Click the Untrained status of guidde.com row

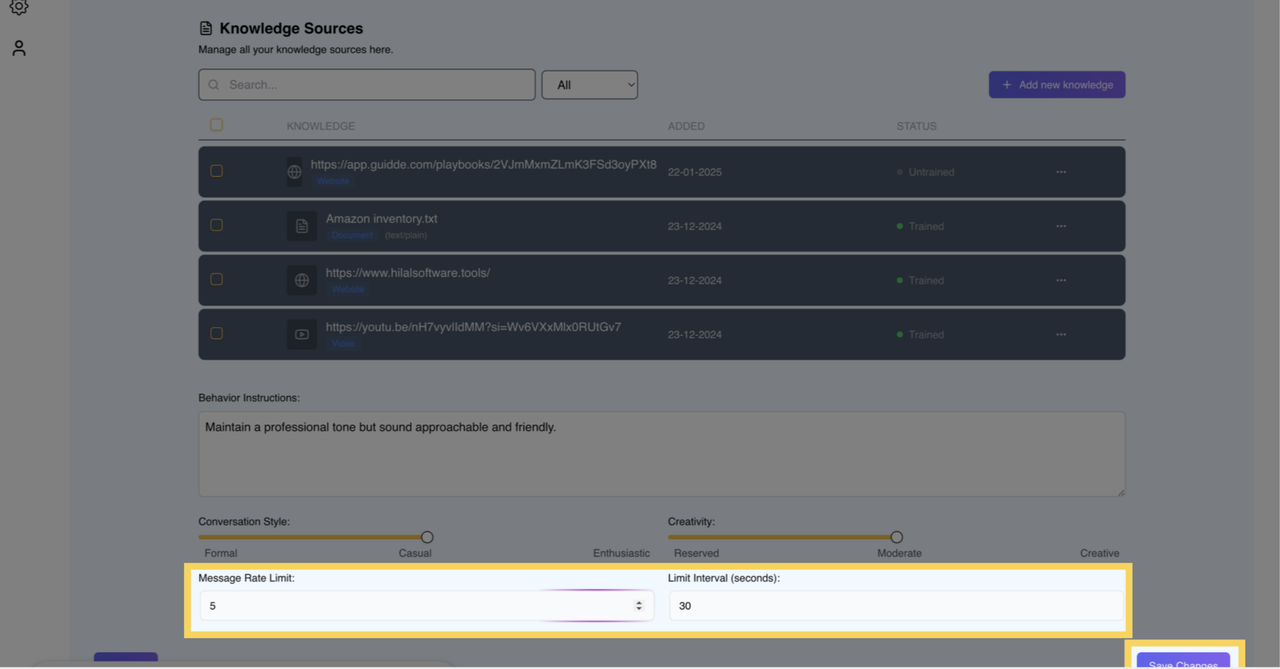coord(926,172)
